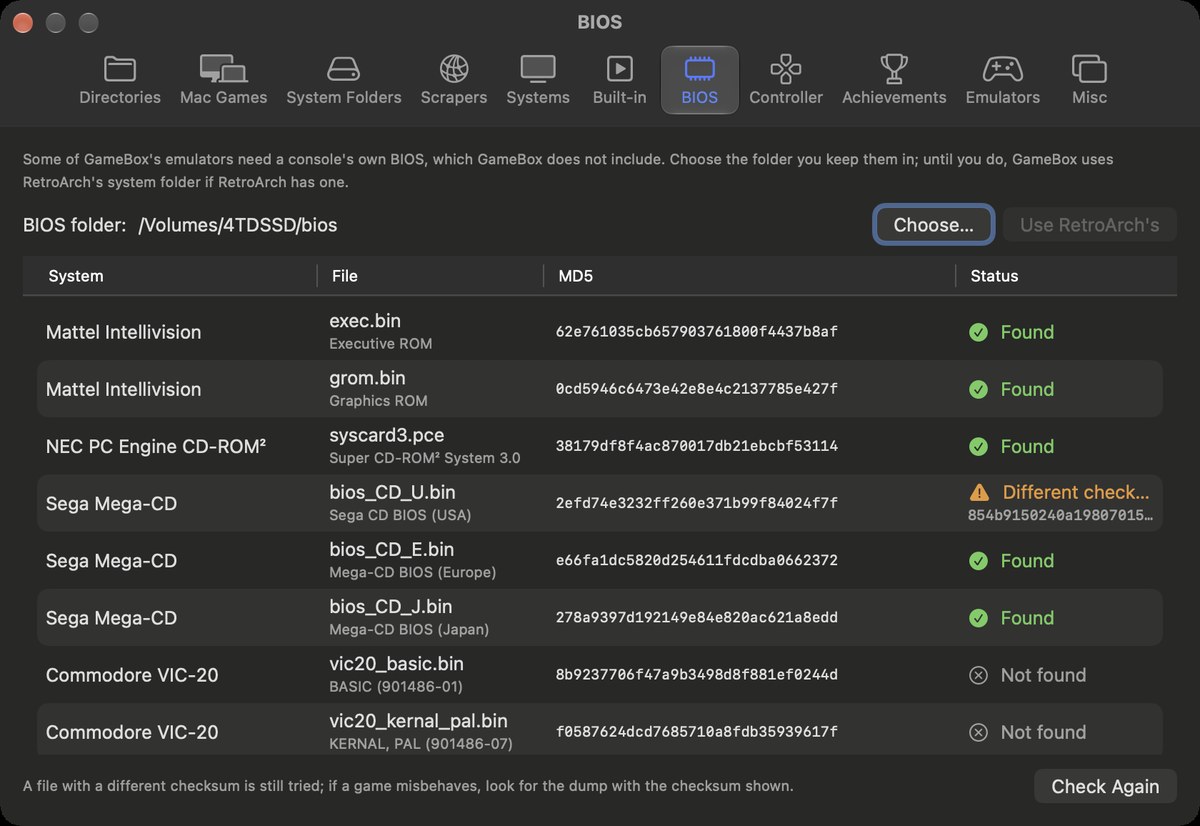
Task: Click the 'Super CD-ROM² System 3.0' description
Action: pyautogui.click(x=425, y=458)
